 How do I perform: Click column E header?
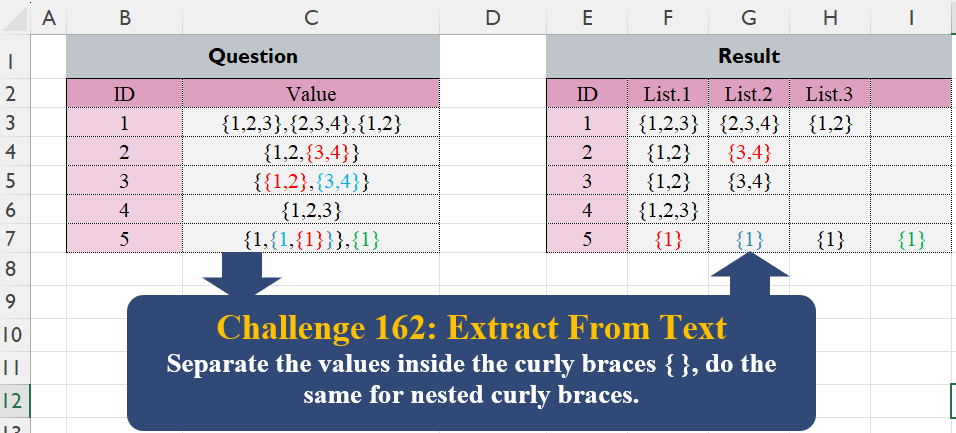tap(586, 18)
